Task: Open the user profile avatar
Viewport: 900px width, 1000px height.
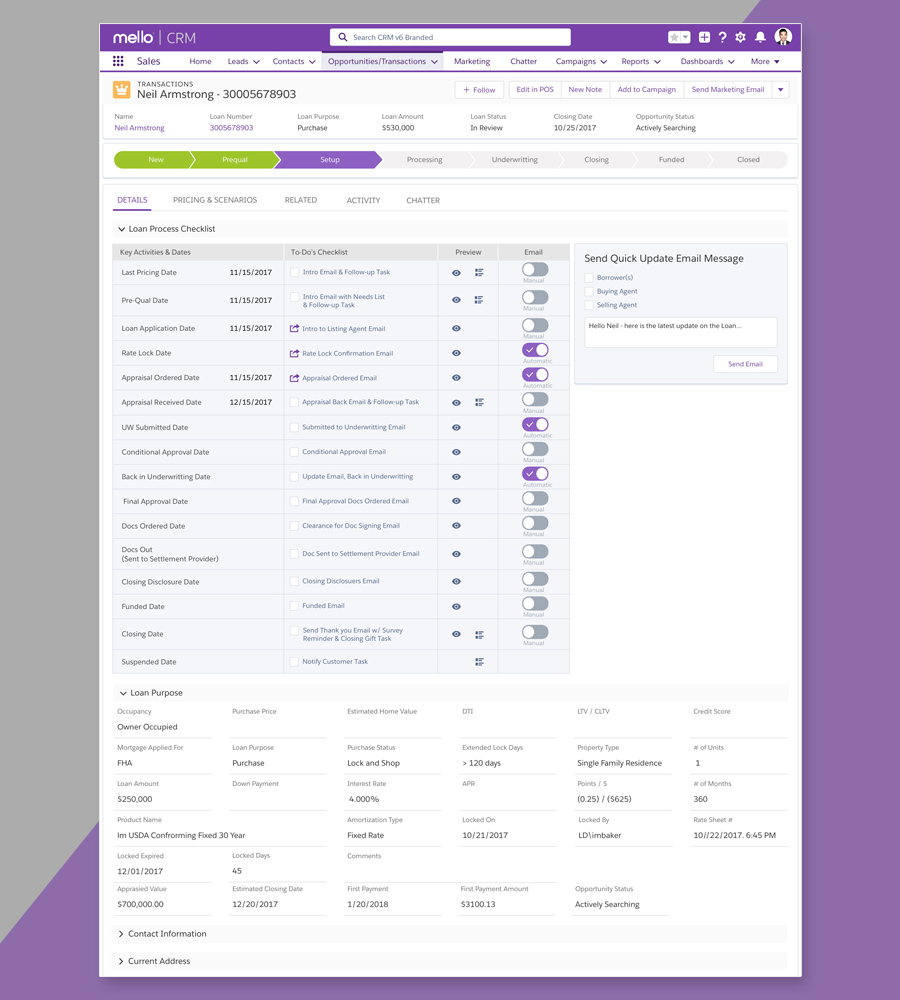Action: [x=783, y=36]
